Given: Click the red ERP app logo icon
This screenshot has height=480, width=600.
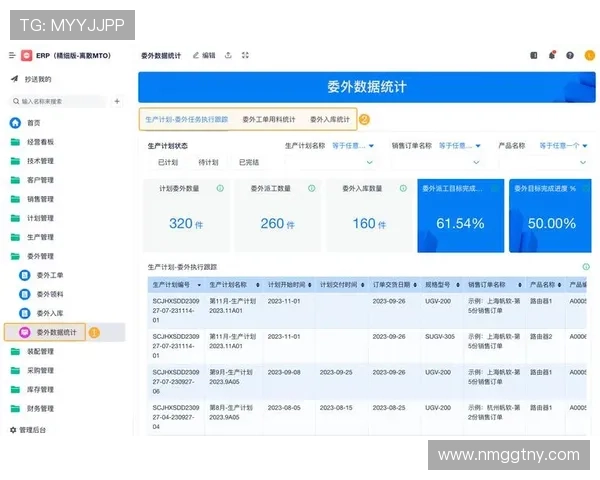Looking at the screenshot, I should [26, 56].
